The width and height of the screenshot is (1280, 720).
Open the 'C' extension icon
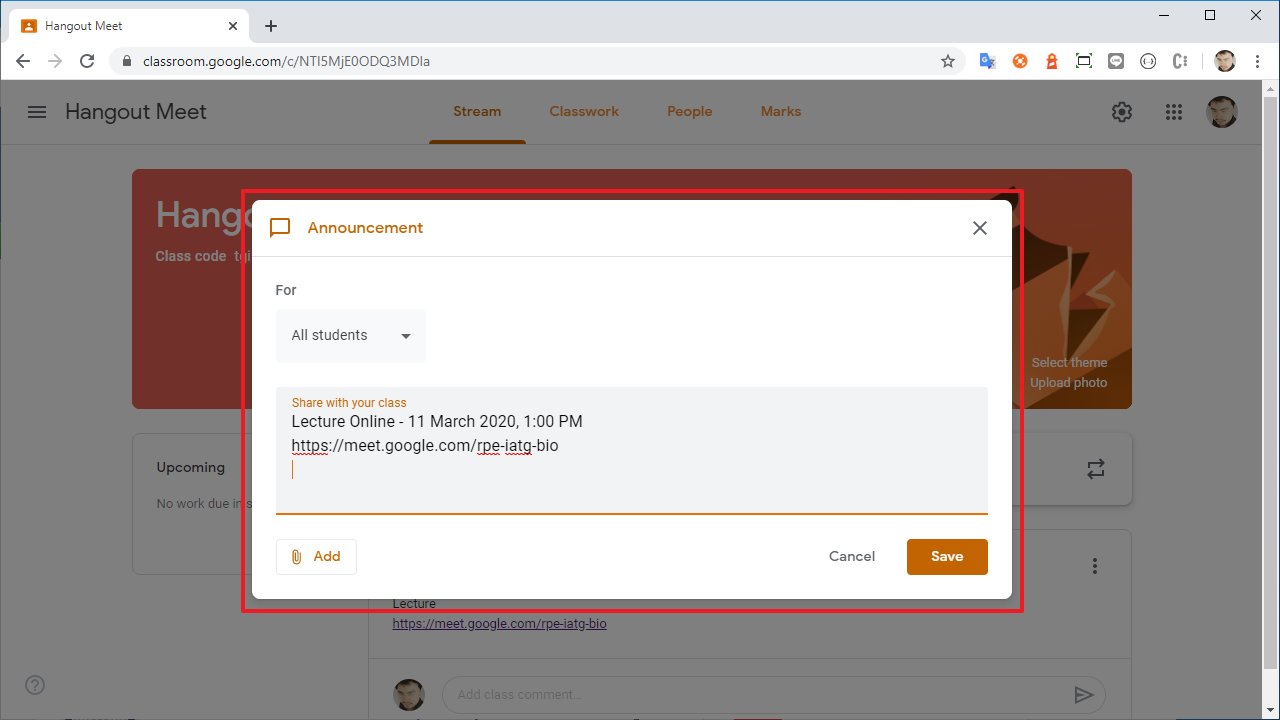point(1180,61)
